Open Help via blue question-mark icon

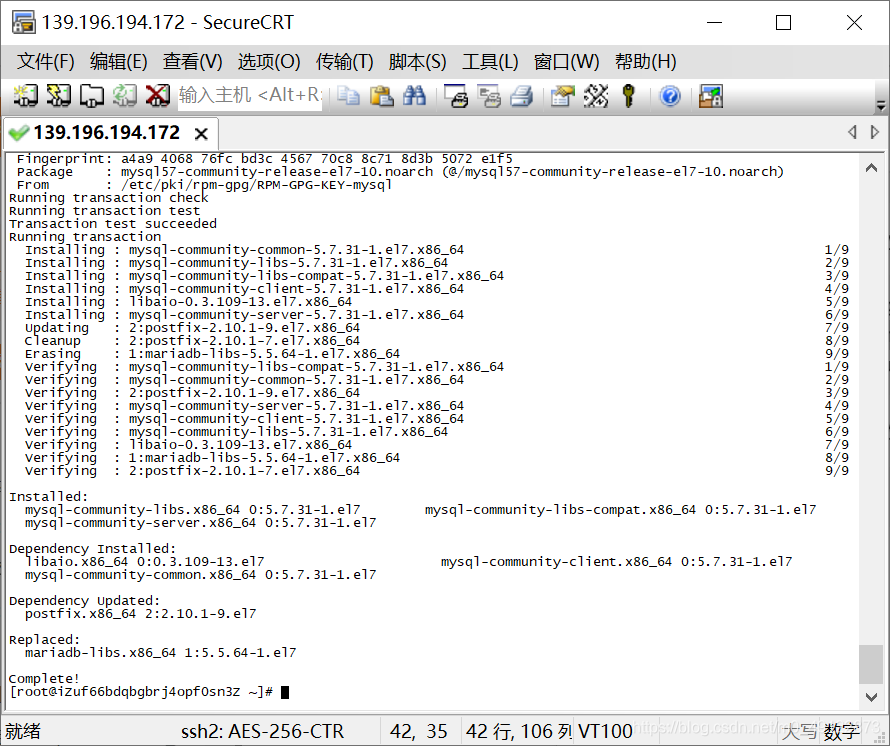pyautogui.click(x=670, y=95)
